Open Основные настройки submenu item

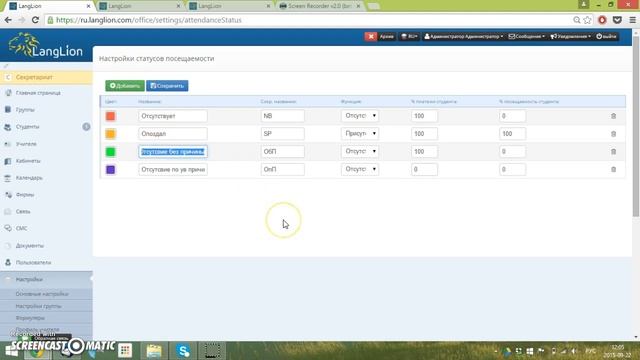tap(42, 294)
